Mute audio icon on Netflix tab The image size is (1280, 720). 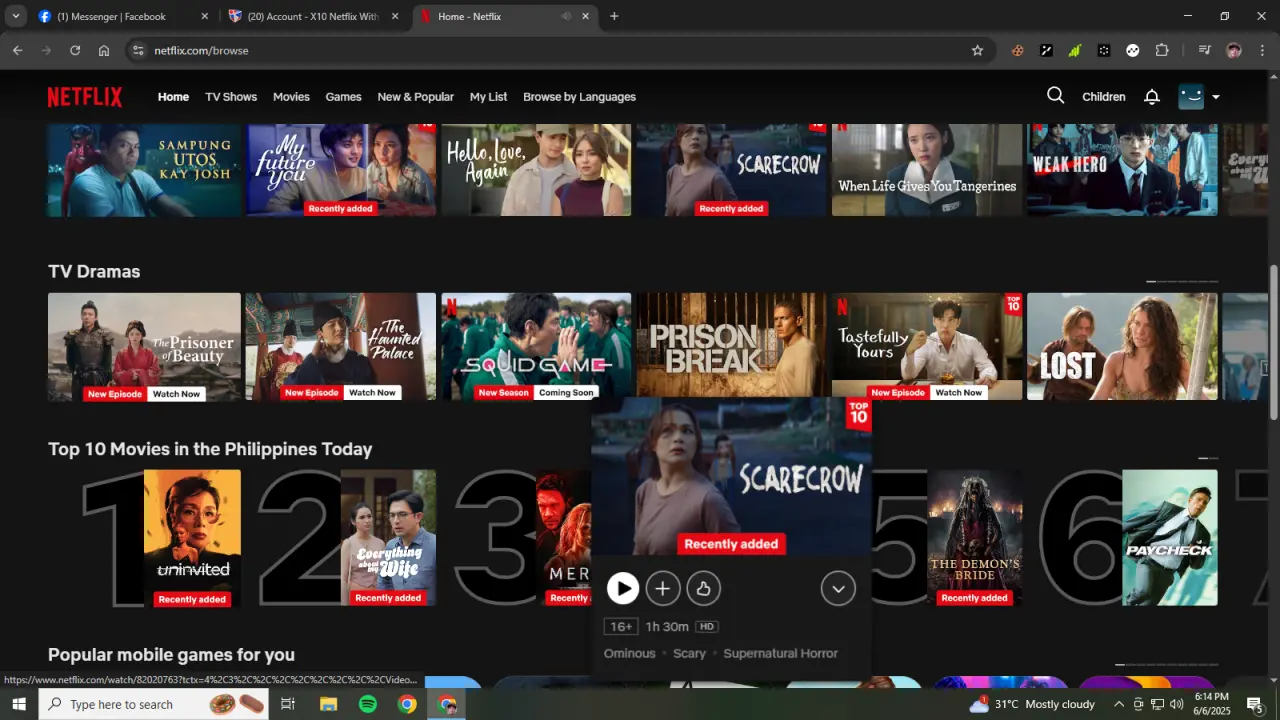[566, 16]
